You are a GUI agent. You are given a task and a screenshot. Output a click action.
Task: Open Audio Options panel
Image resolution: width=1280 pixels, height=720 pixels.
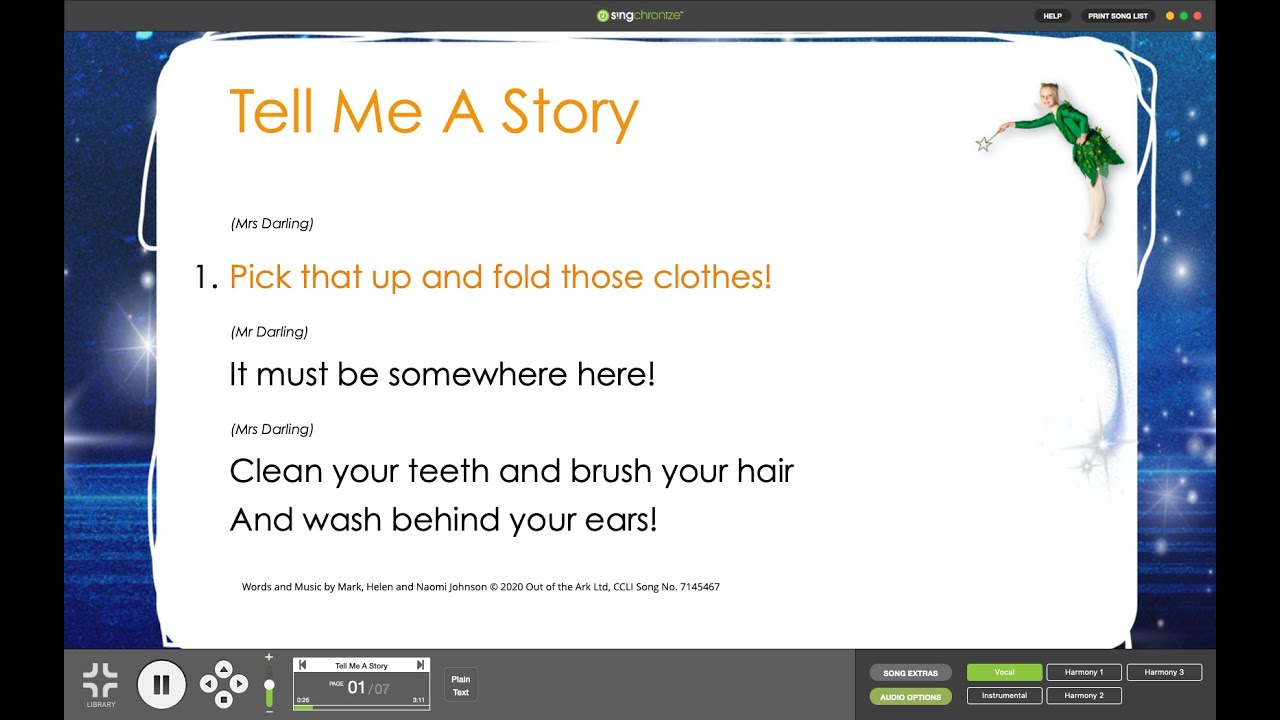(910, 697)
